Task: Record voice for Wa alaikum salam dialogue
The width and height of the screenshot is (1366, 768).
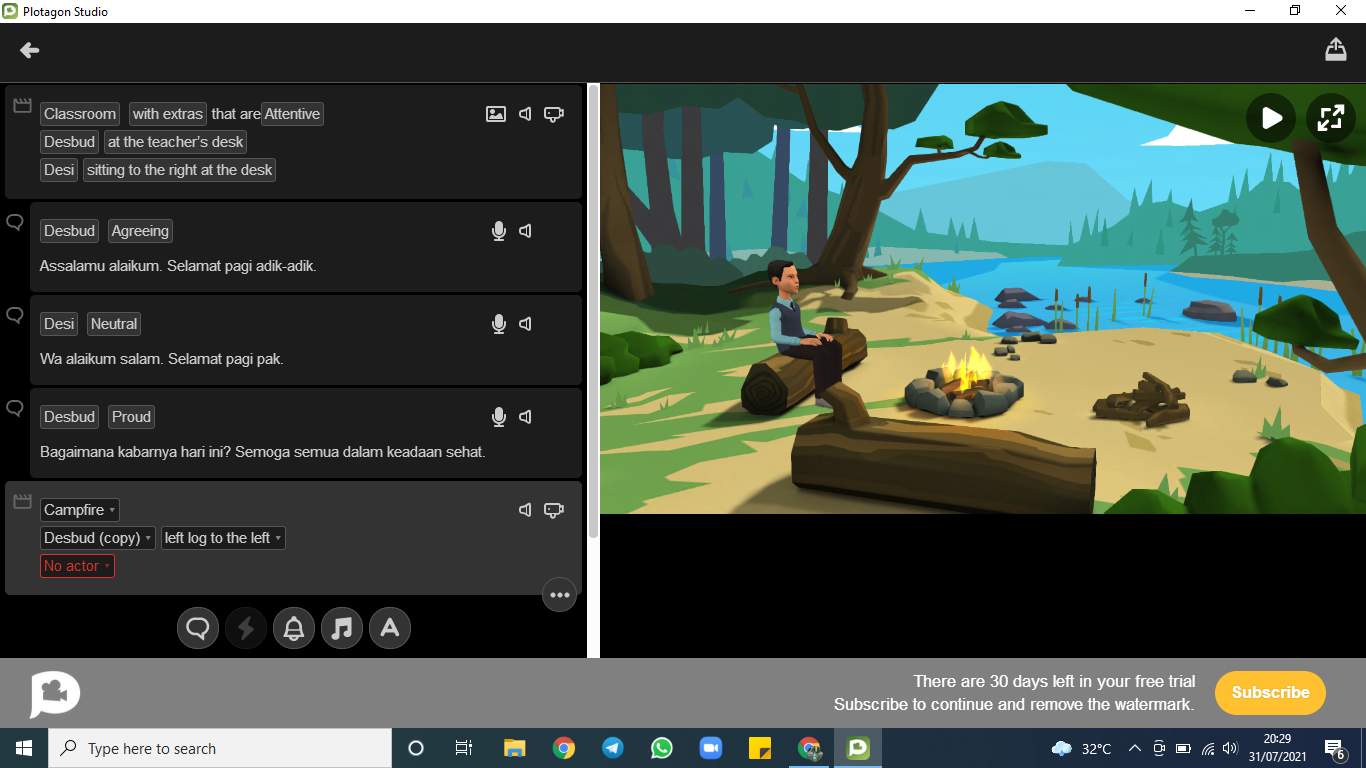Action: (x=499, y=324)
